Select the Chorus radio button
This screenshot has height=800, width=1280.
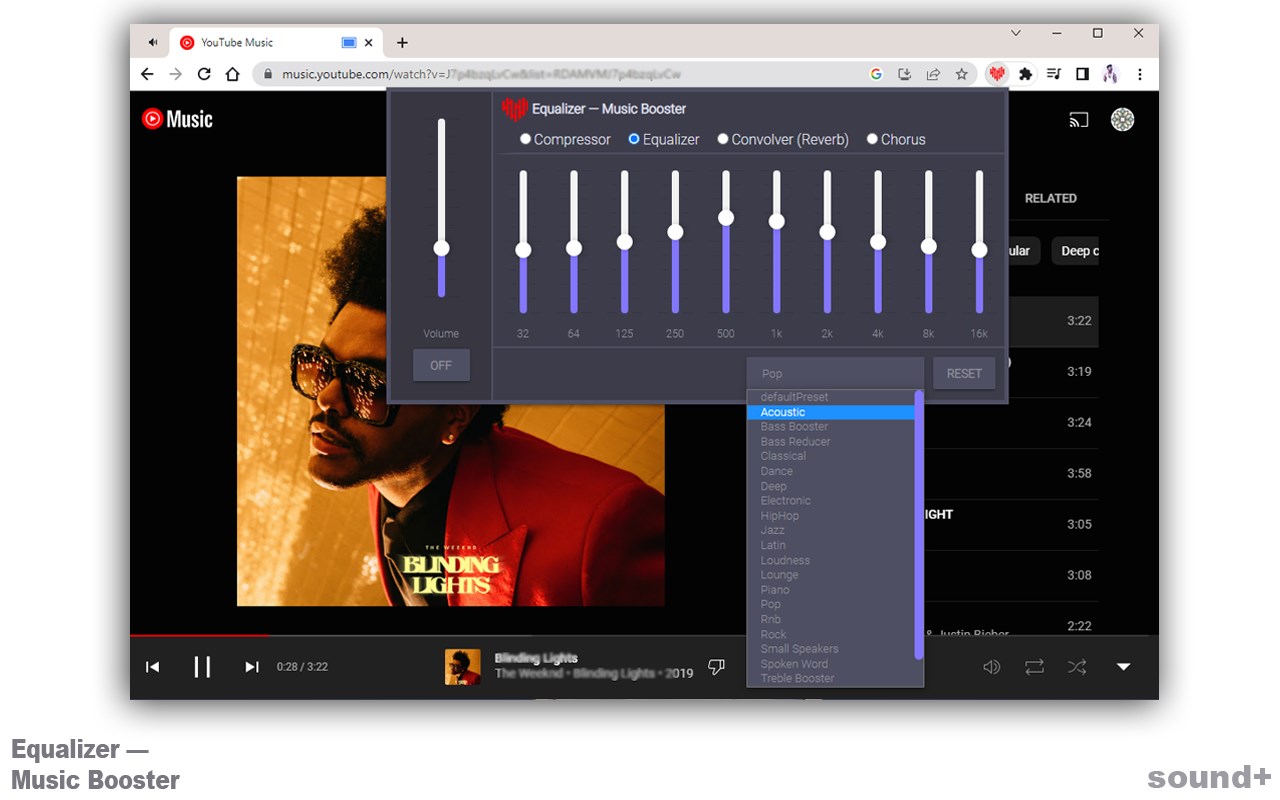(x=872, y=139)
